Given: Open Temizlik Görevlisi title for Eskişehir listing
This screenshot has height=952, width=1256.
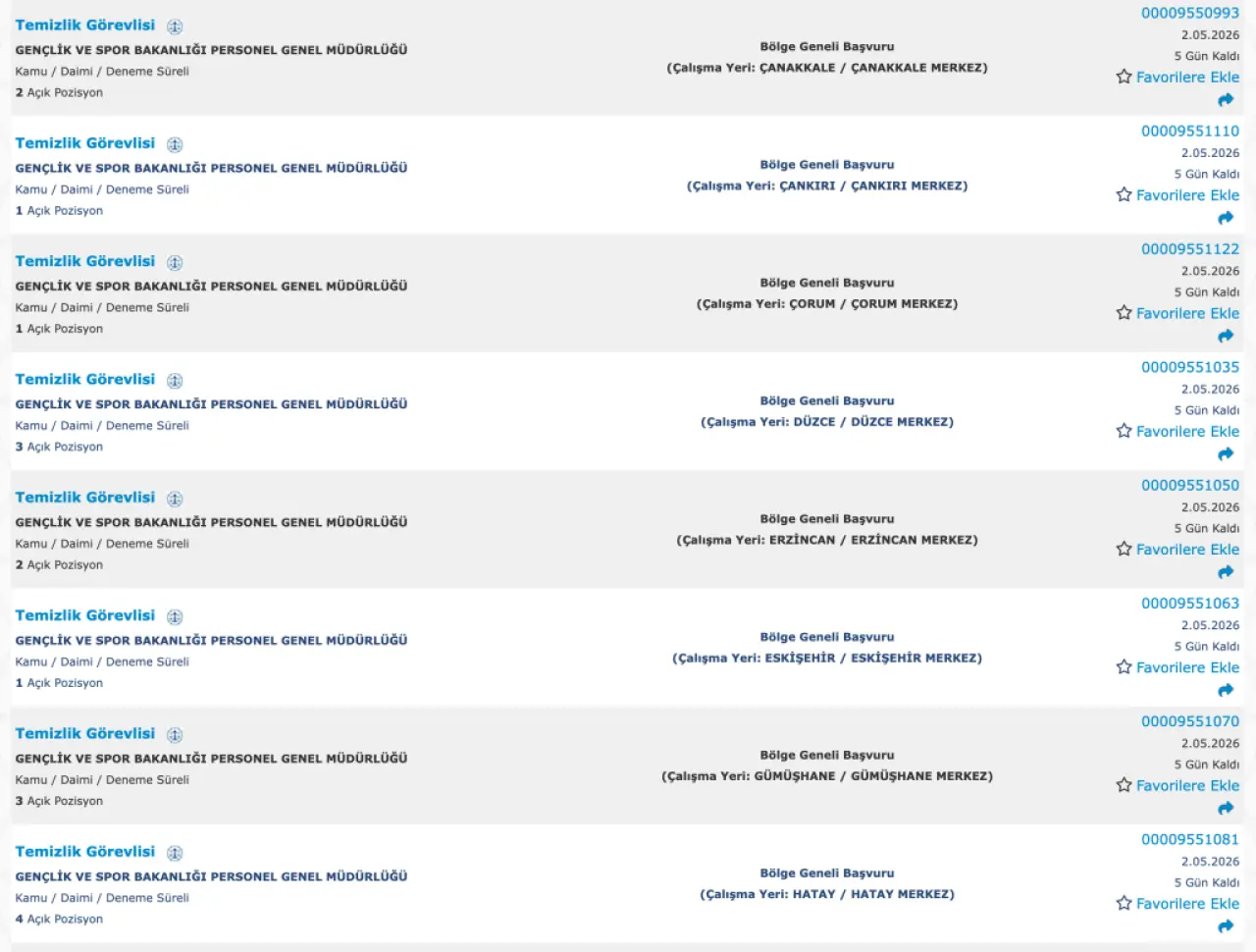Looking at the screenshot, I should [x=84, y=615].
